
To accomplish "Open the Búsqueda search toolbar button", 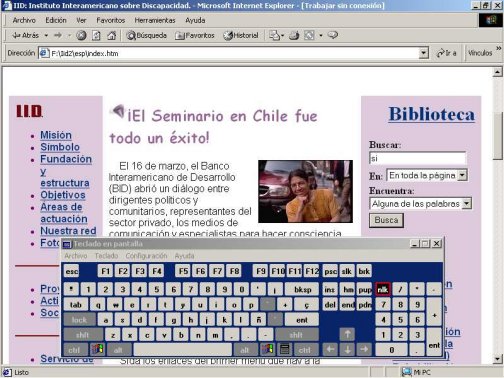I will (146, 35).
